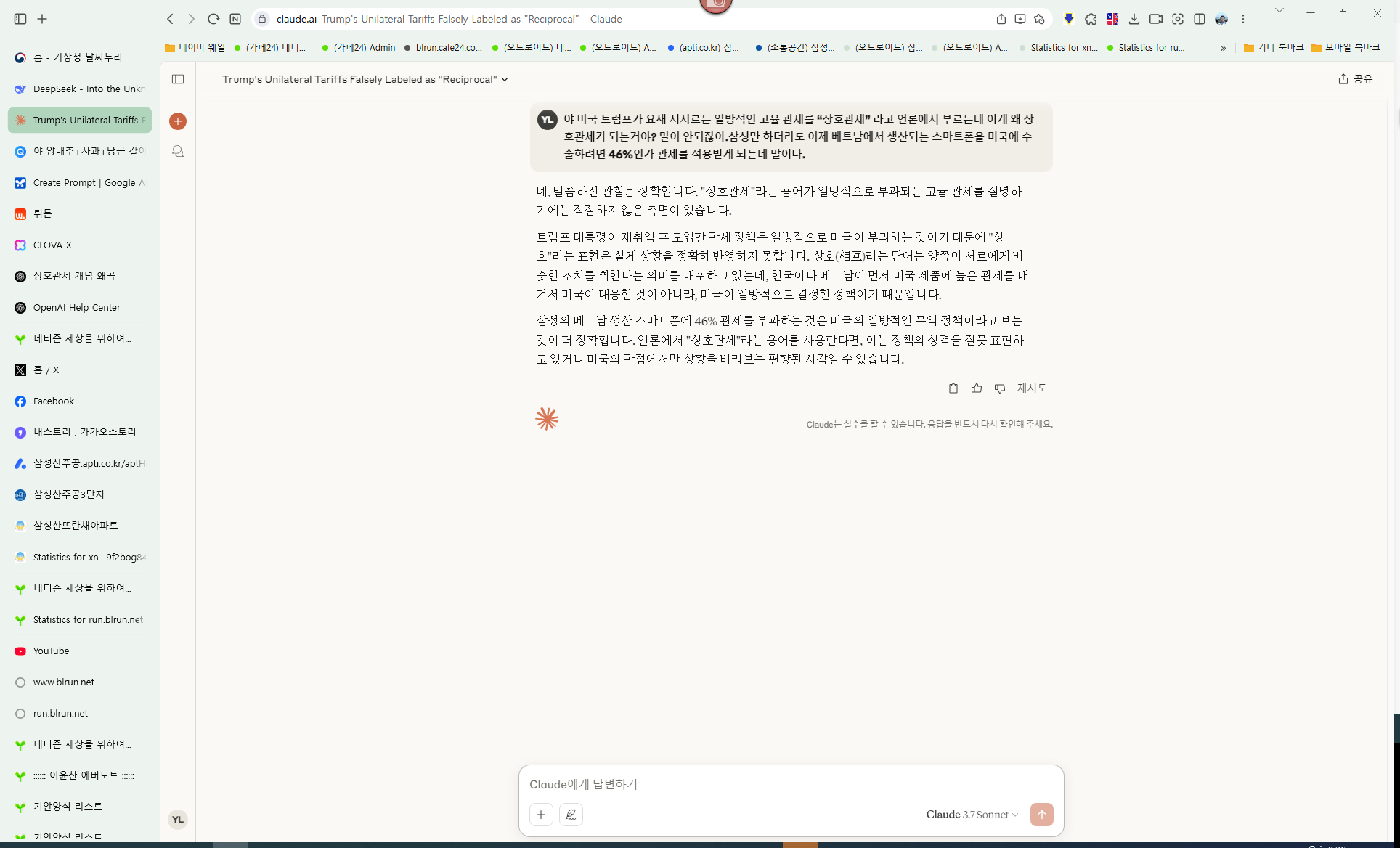The width and height of the screenshot is (1400, 848).
Task: Focus the Claude에게 답변하기 input field
Action: click(791, 784)
